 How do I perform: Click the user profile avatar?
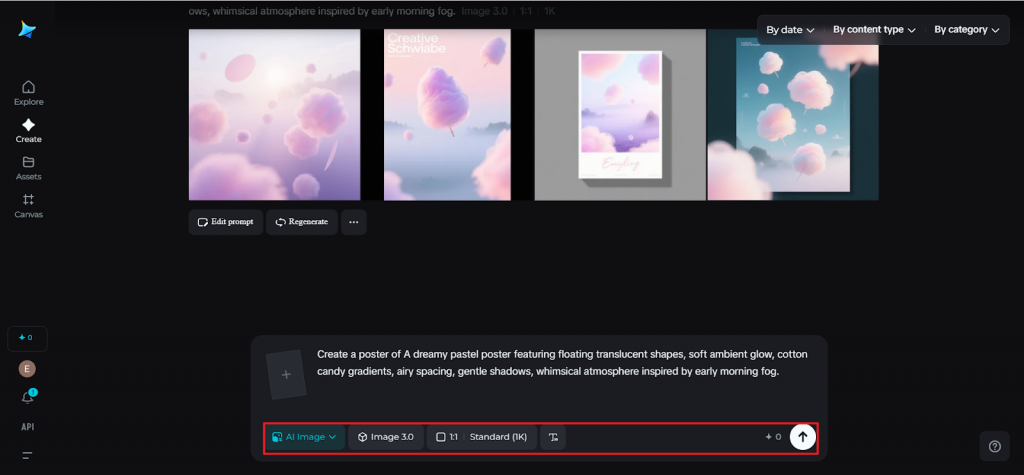coord(28,368)
